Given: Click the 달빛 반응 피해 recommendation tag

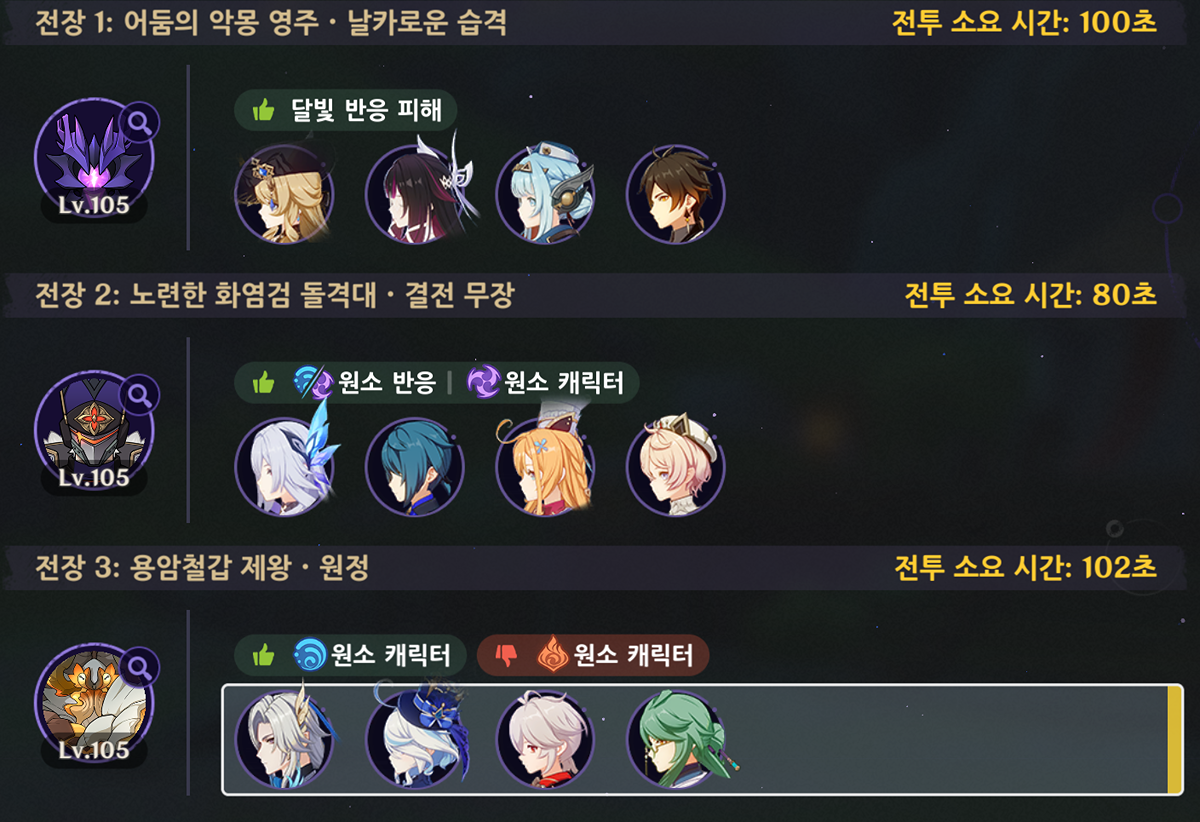Looking at the screenshot, I should (345, 110).
